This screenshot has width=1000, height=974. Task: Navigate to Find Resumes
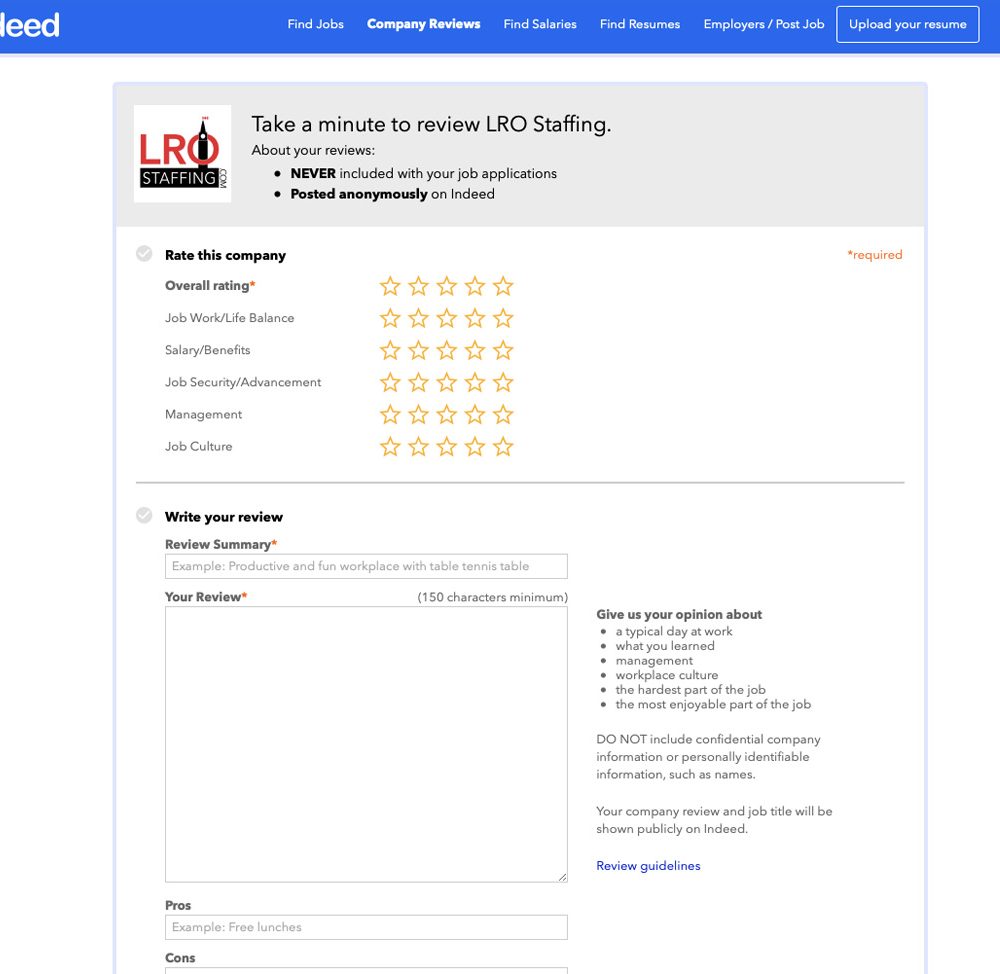(x=640, y=24)
